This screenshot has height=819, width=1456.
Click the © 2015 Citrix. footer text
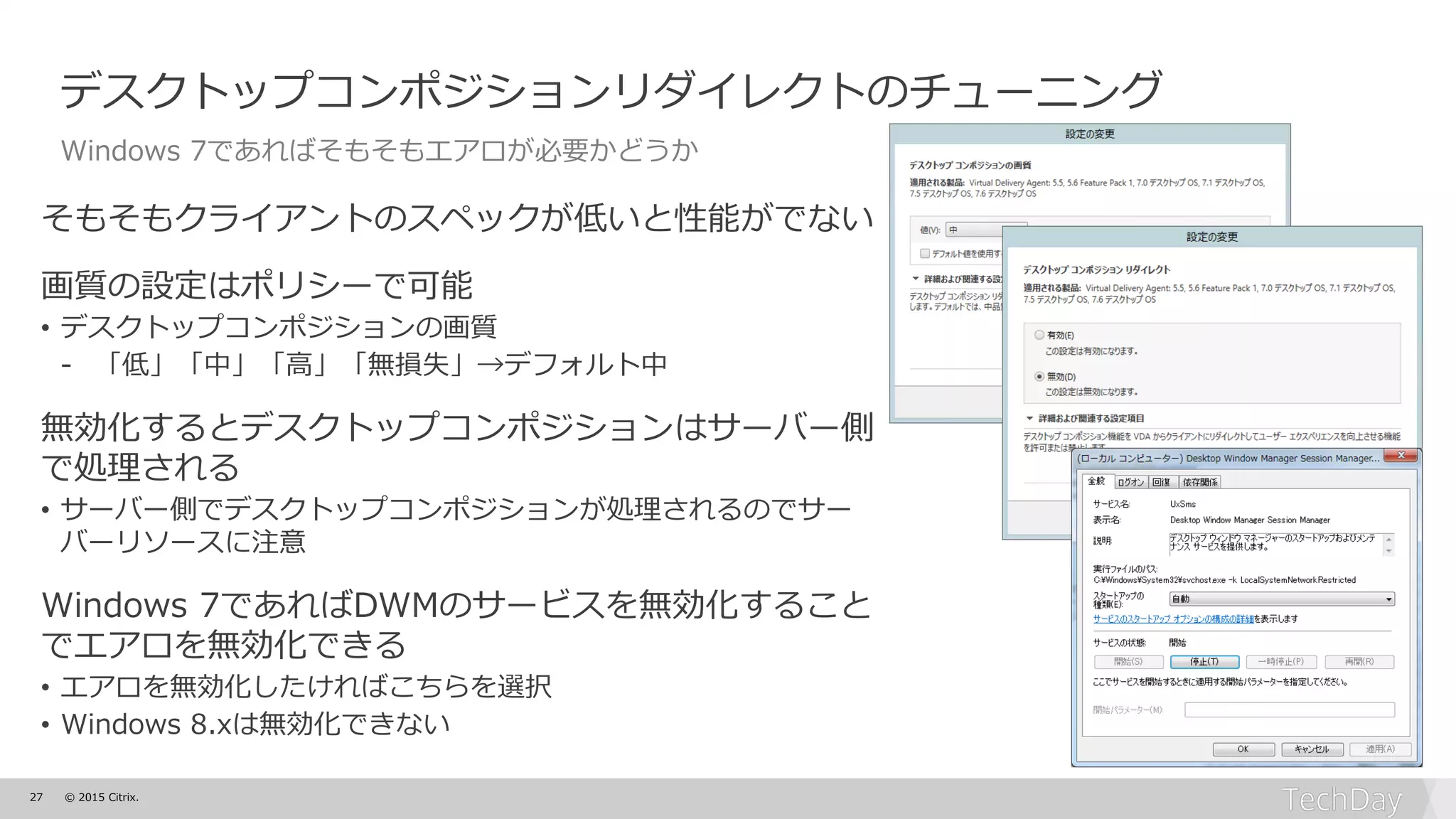(102, 798)
